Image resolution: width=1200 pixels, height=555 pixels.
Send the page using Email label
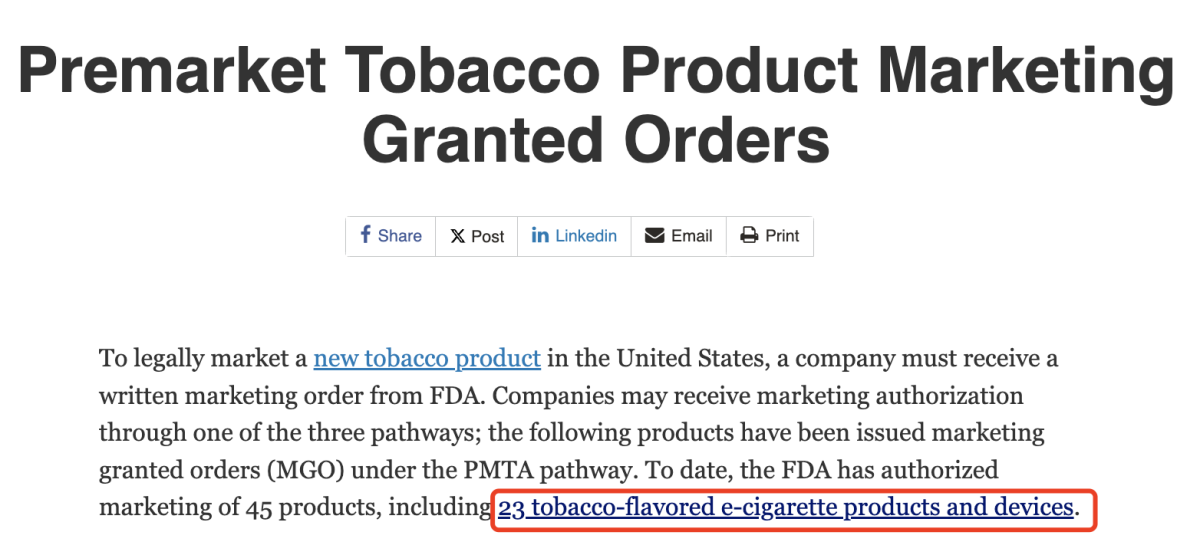tap(692, 236)
